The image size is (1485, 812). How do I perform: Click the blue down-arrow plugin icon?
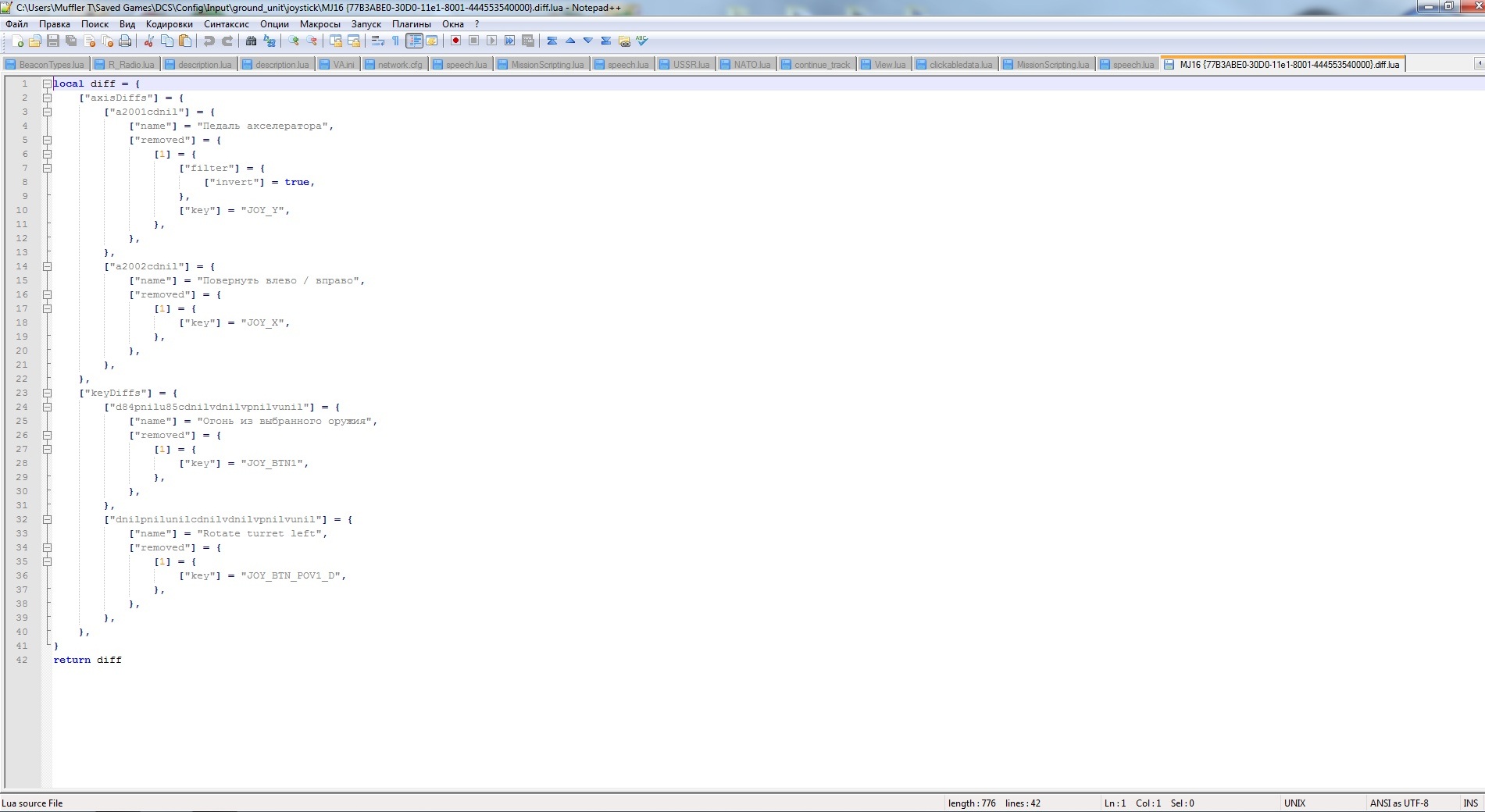pos(588,41)
